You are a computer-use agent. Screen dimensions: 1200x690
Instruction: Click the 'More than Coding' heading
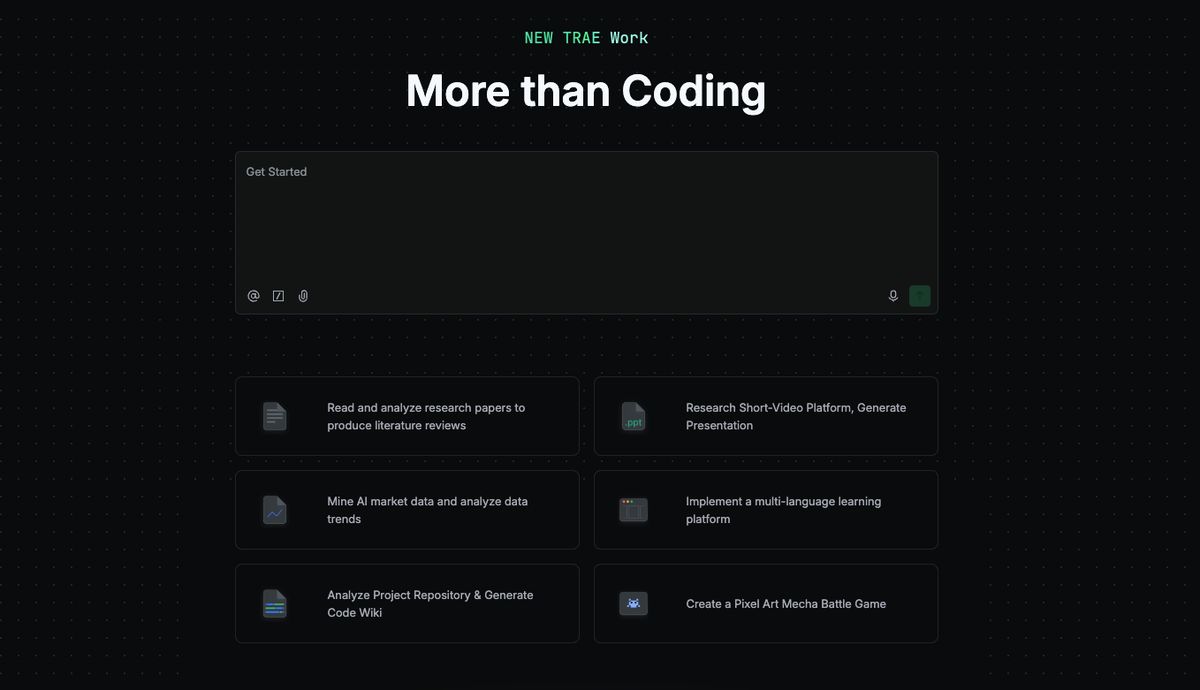[586, 91]
